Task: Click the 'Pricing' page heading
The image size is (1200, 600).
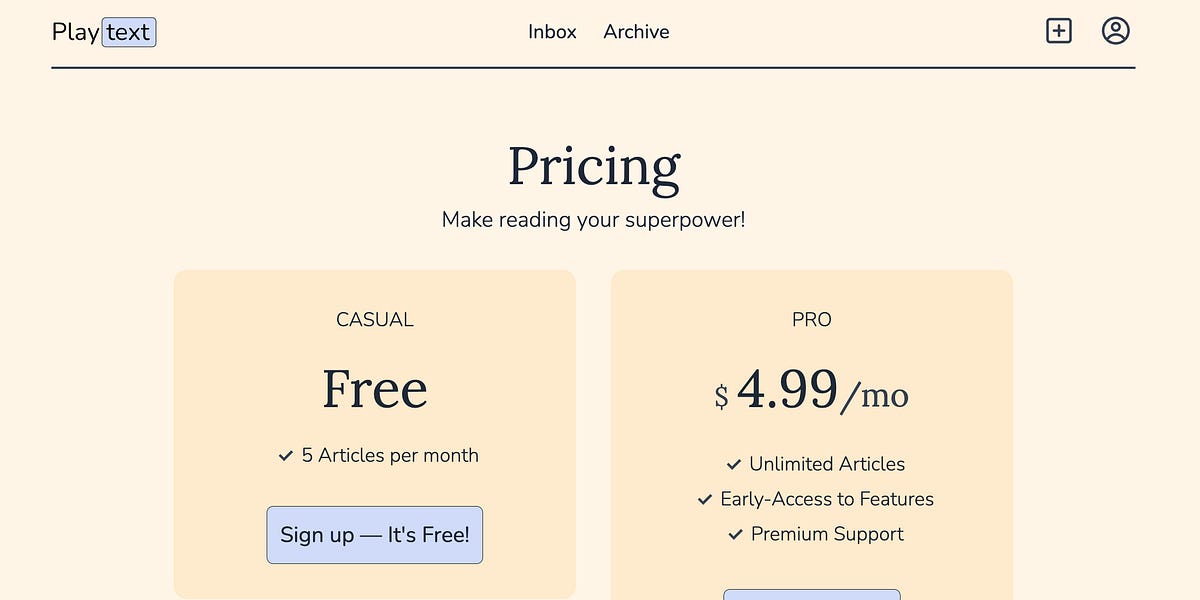Action: [x=594, y=166]
